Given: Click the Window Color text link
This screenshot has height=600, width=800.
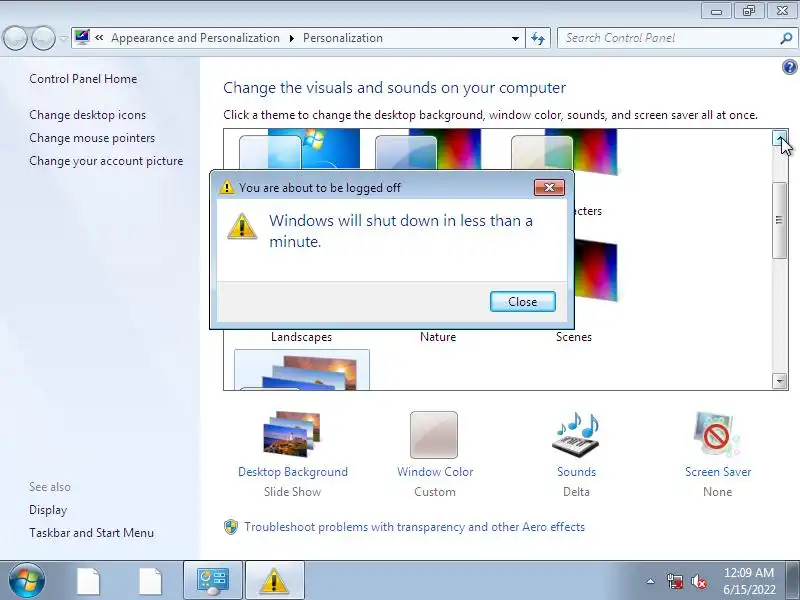Looking at the screenshot, I should coord(435,472).
